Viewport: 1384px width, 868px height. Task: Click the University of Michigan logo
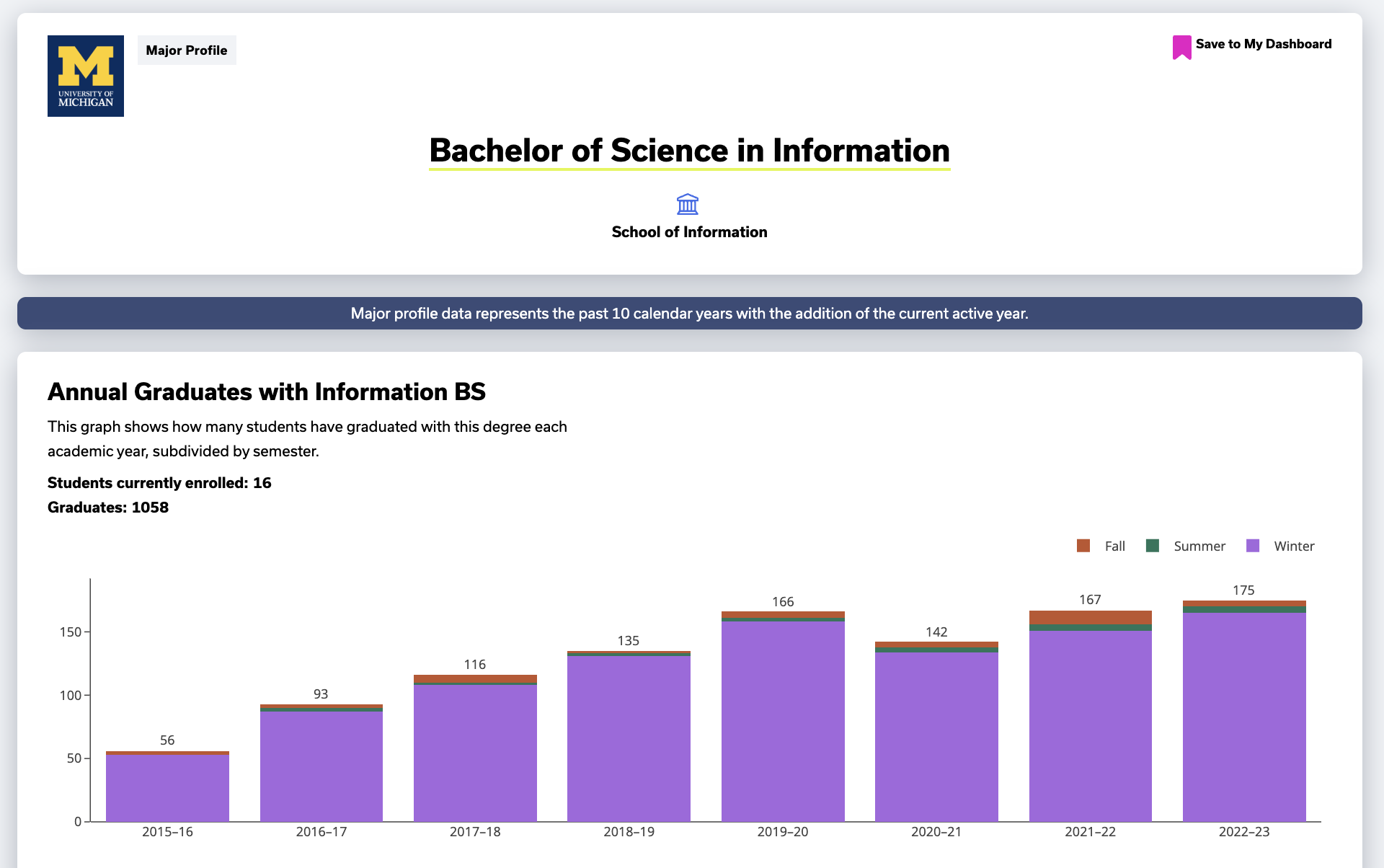[x=86, y=76]
